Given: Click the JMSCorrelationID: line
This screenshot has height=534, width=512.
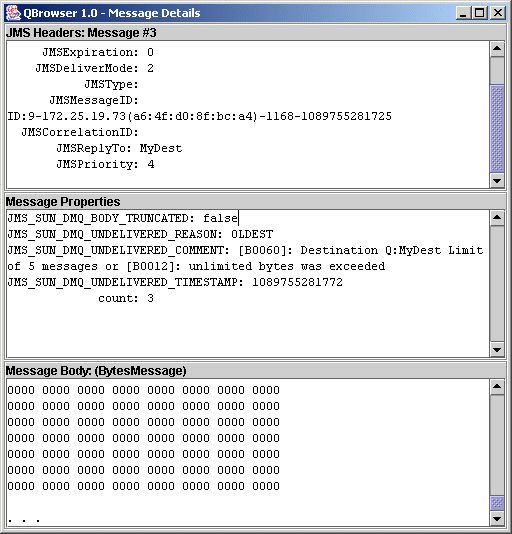Looking at the screenshot, I should click(80, 132).
